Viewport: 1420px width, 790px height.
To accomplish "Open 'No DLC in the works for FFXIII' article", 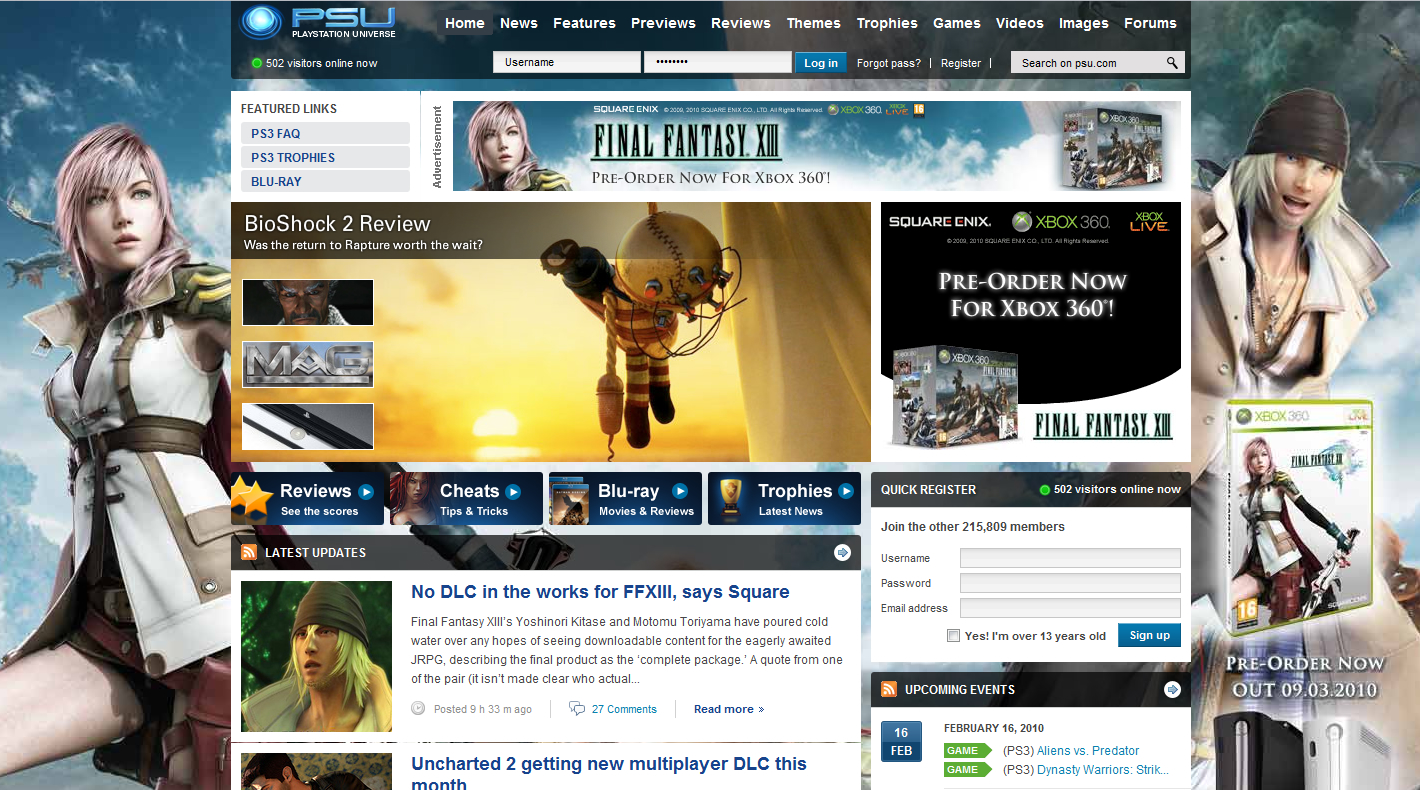I will [600, 592].
